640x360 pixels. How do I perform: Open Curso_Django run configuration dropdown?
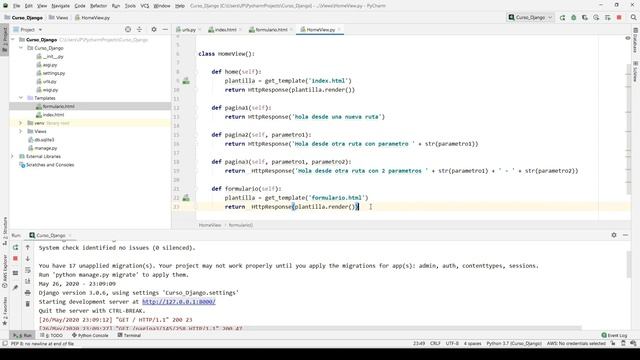[530, 18]
